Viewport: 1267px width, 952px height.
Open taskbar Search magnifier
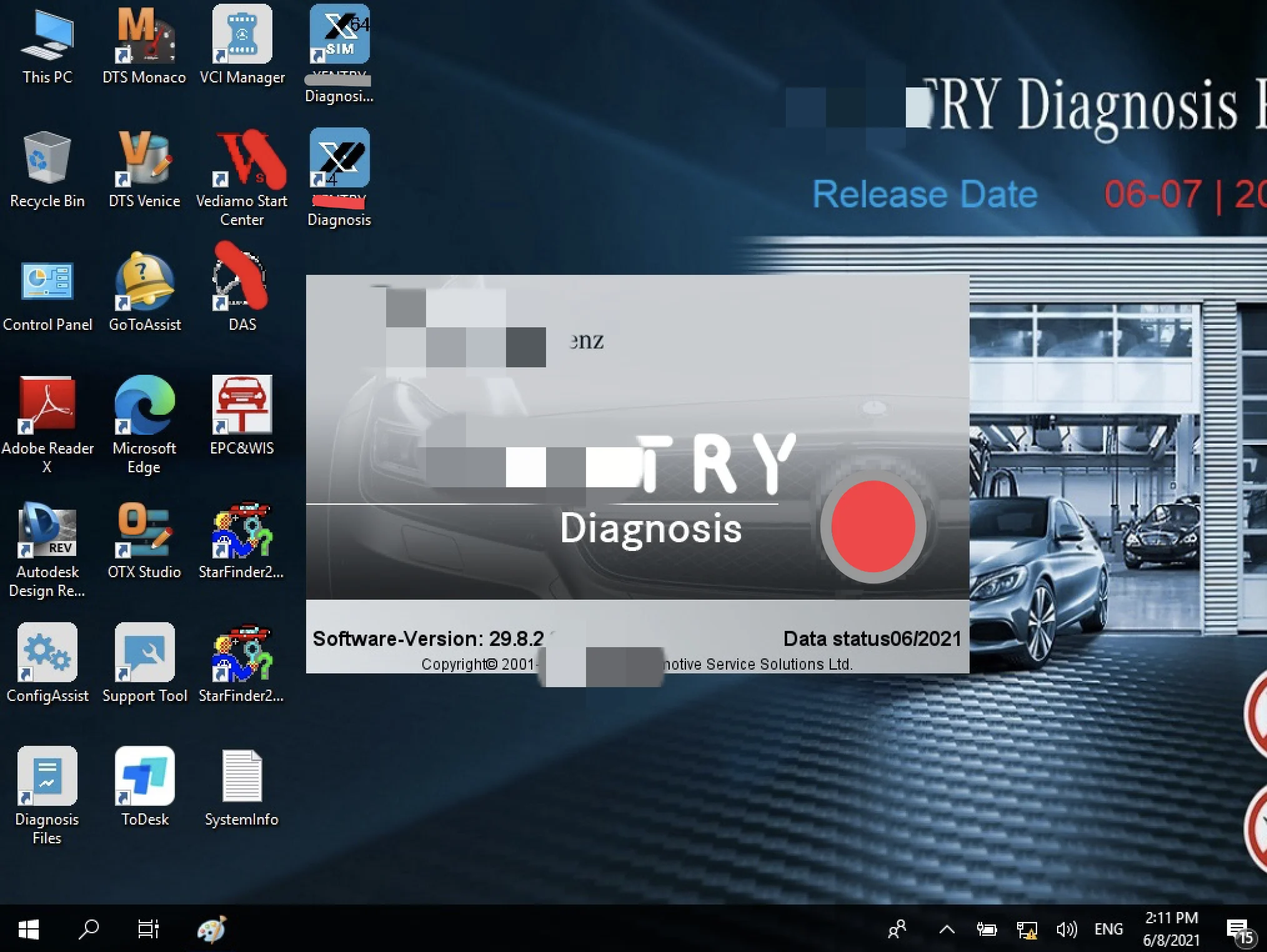(89, 930)
